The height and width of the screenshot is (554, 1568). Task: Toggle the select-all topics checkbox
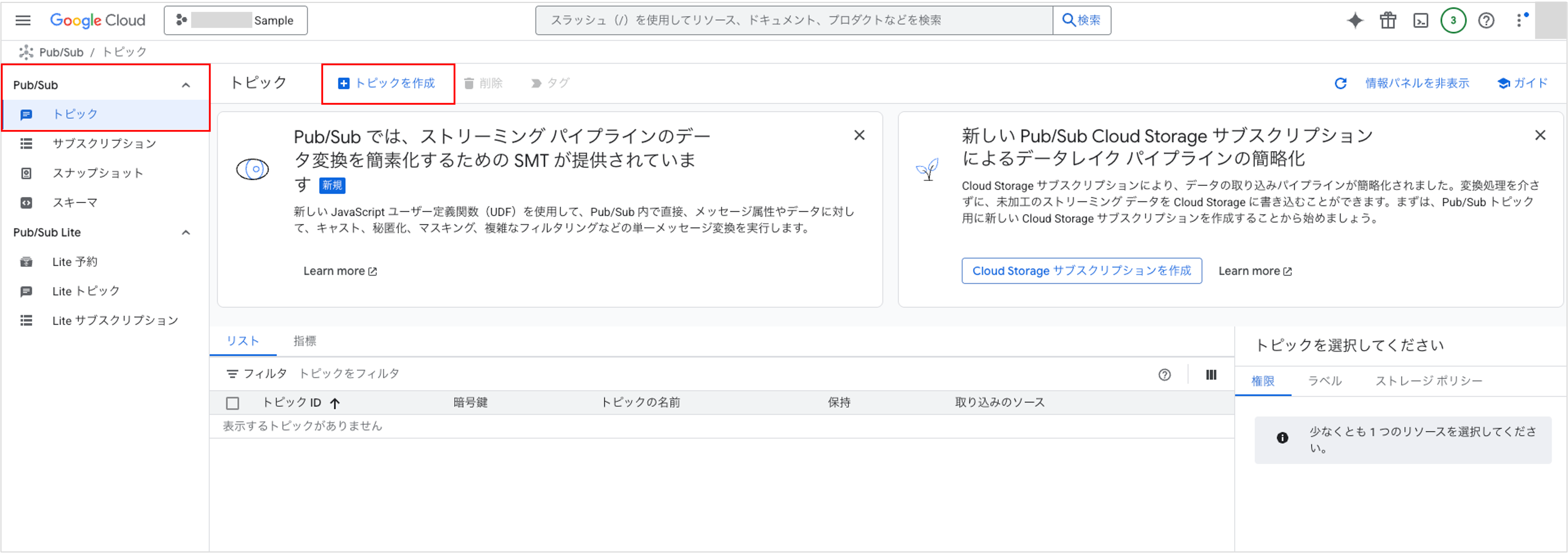[x=233, y=404]
